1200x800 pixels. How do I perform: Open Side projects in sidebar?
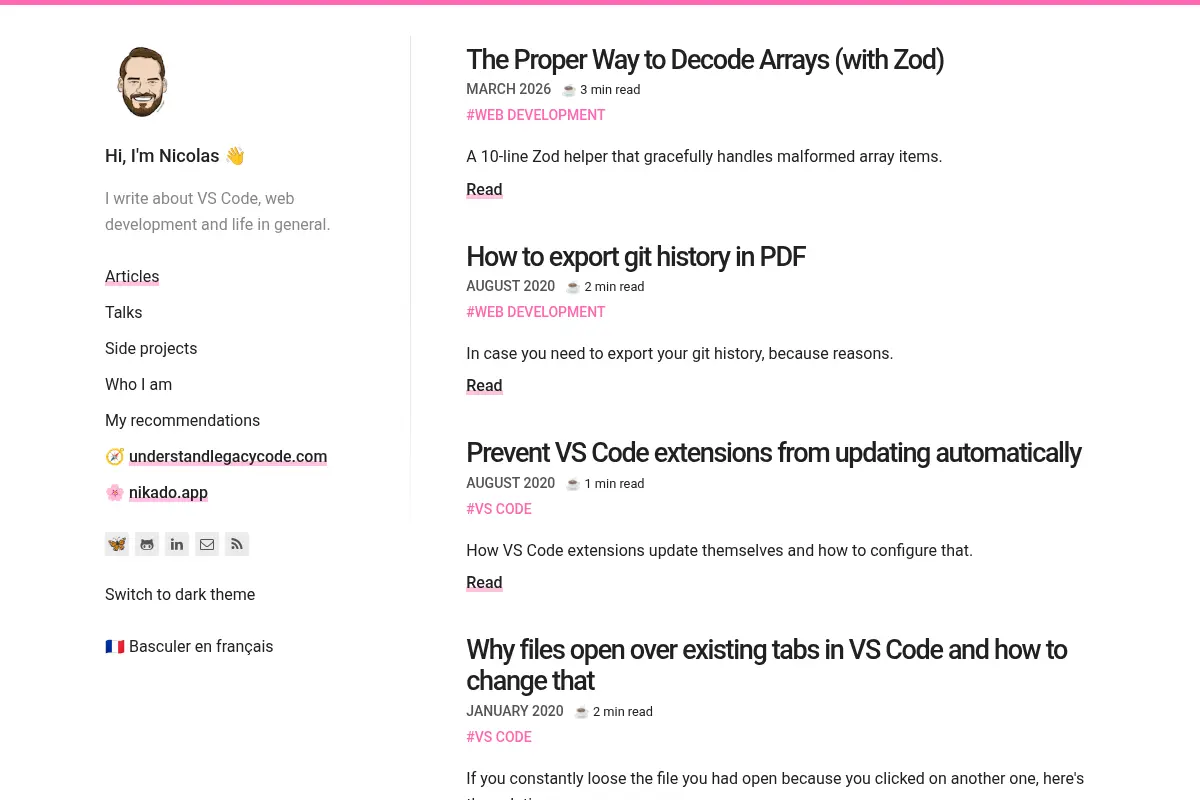click(x=151, y=348)
